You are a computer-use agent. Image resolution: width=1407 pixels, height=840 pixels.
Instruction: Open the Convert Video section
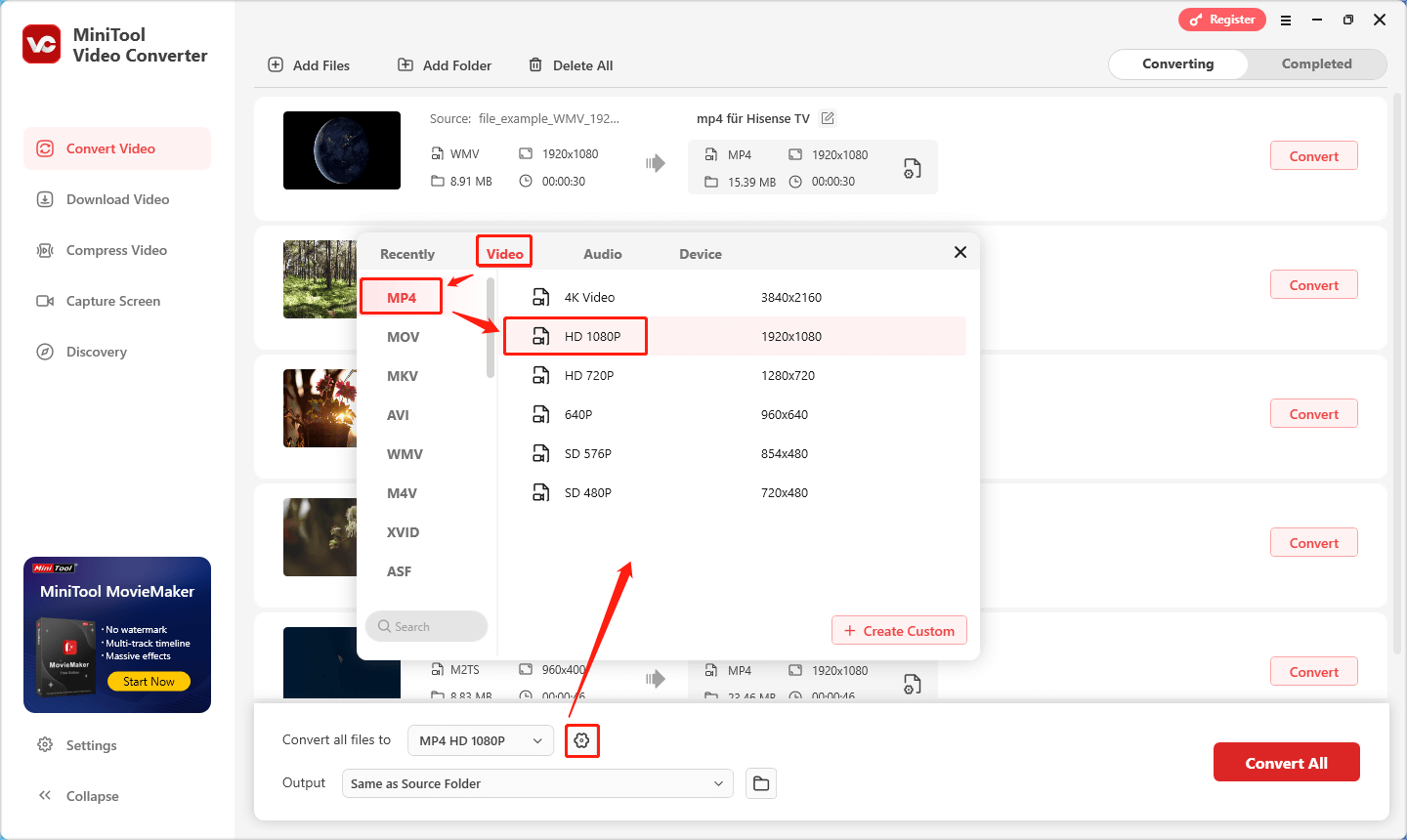(117, 148)
